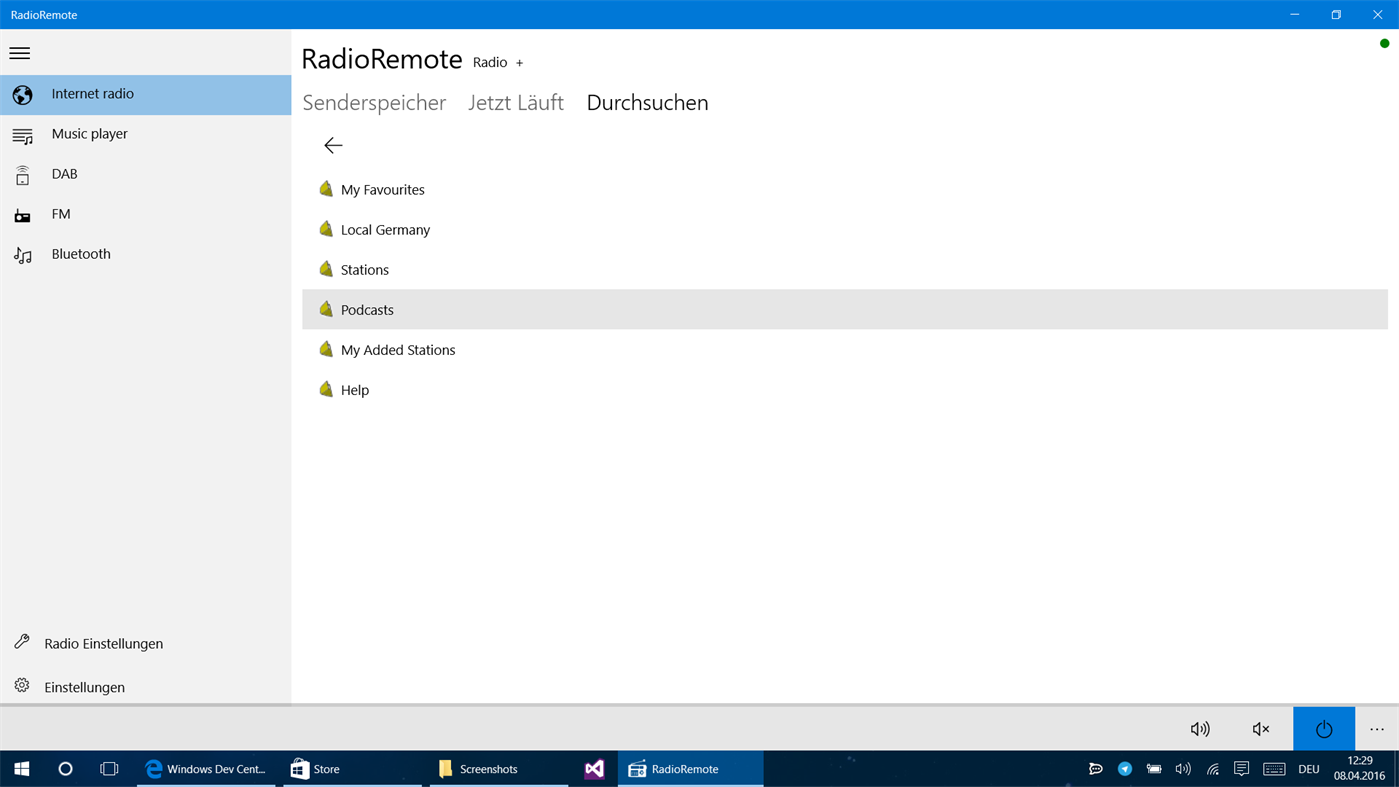This screenshot has height=787, width=1399.
Task: Select the Internet radio globe icon
Action: (x=22, y=94)
